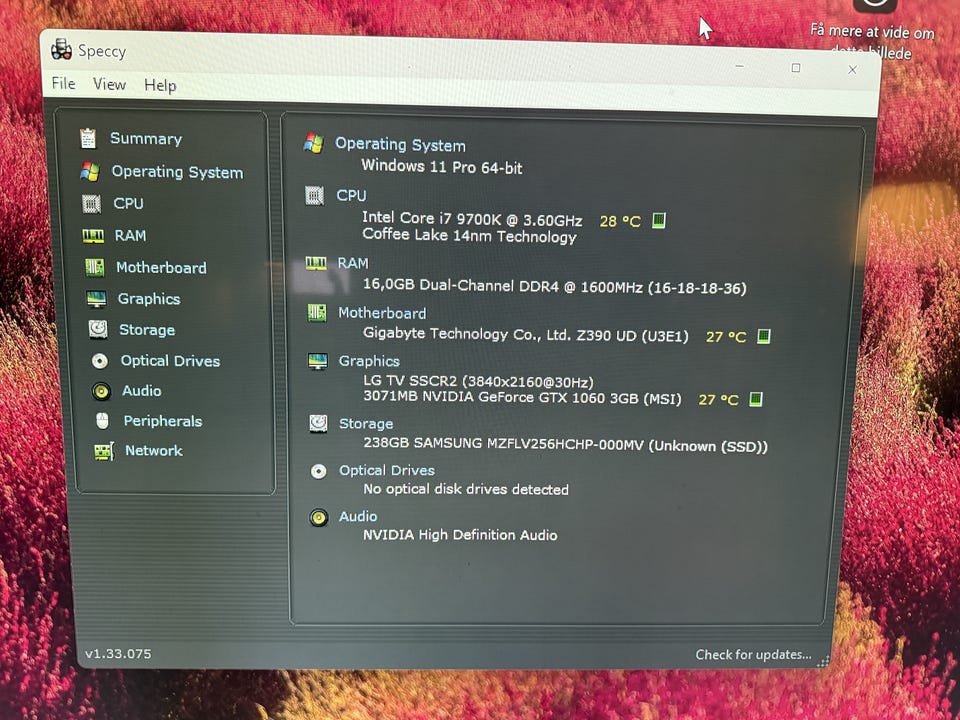Click the Speccy app icon in title bar

point(61,50)
